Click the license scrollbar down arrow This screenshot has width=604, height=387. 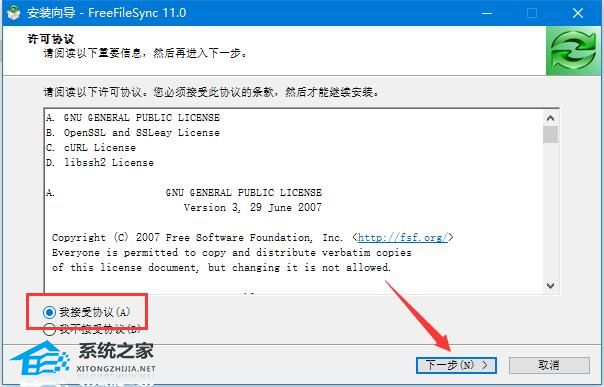point(550,286)
